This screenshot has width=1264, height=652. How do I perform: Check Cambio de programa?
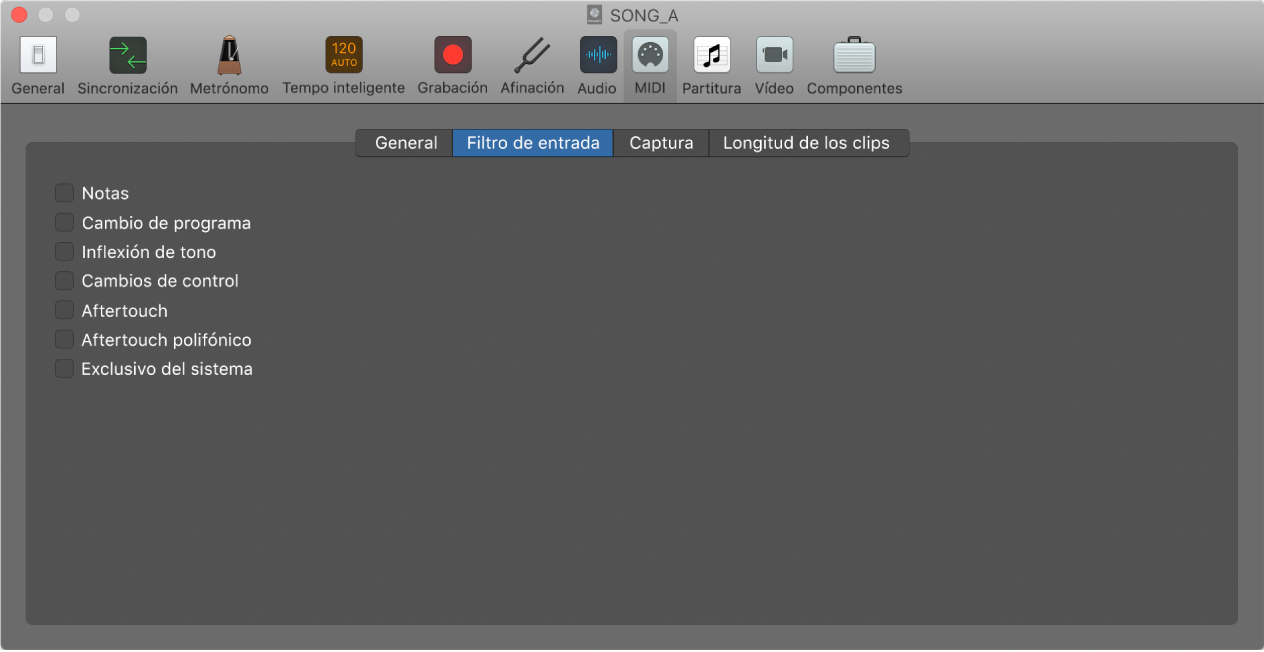point(64,222)
